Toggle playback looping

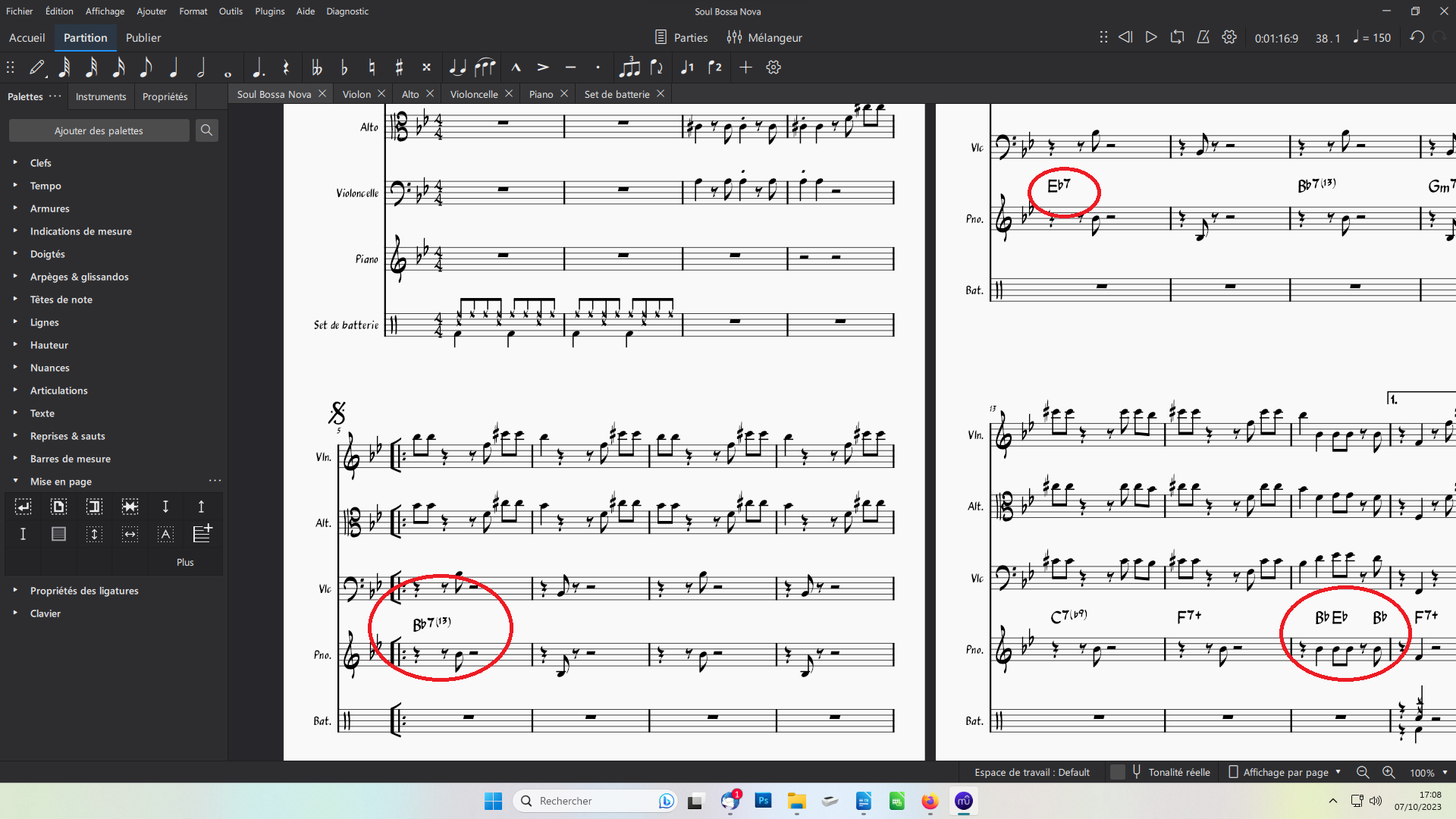[x=1176, y=36]
